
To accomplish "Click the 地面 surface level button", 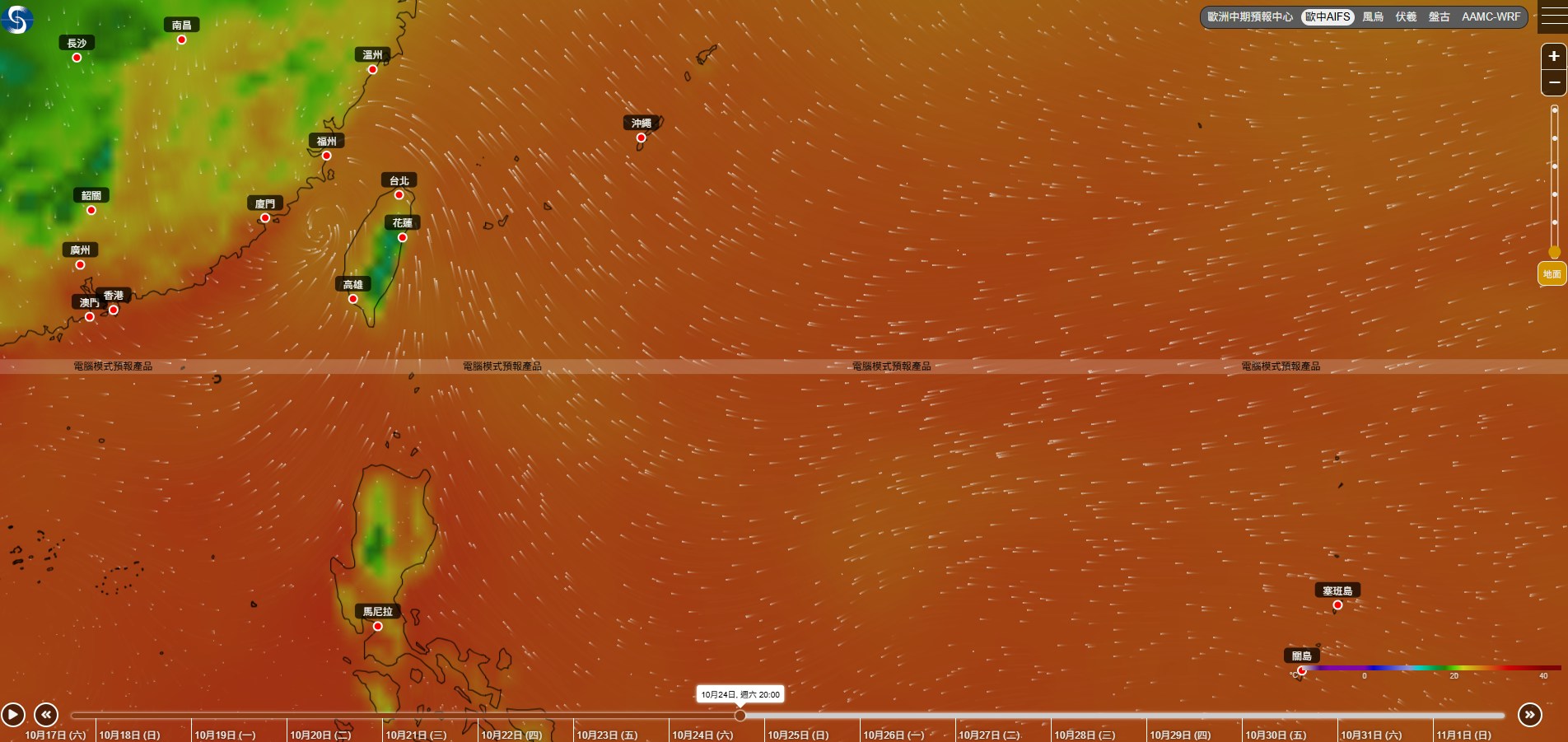I will [1552, 274].
